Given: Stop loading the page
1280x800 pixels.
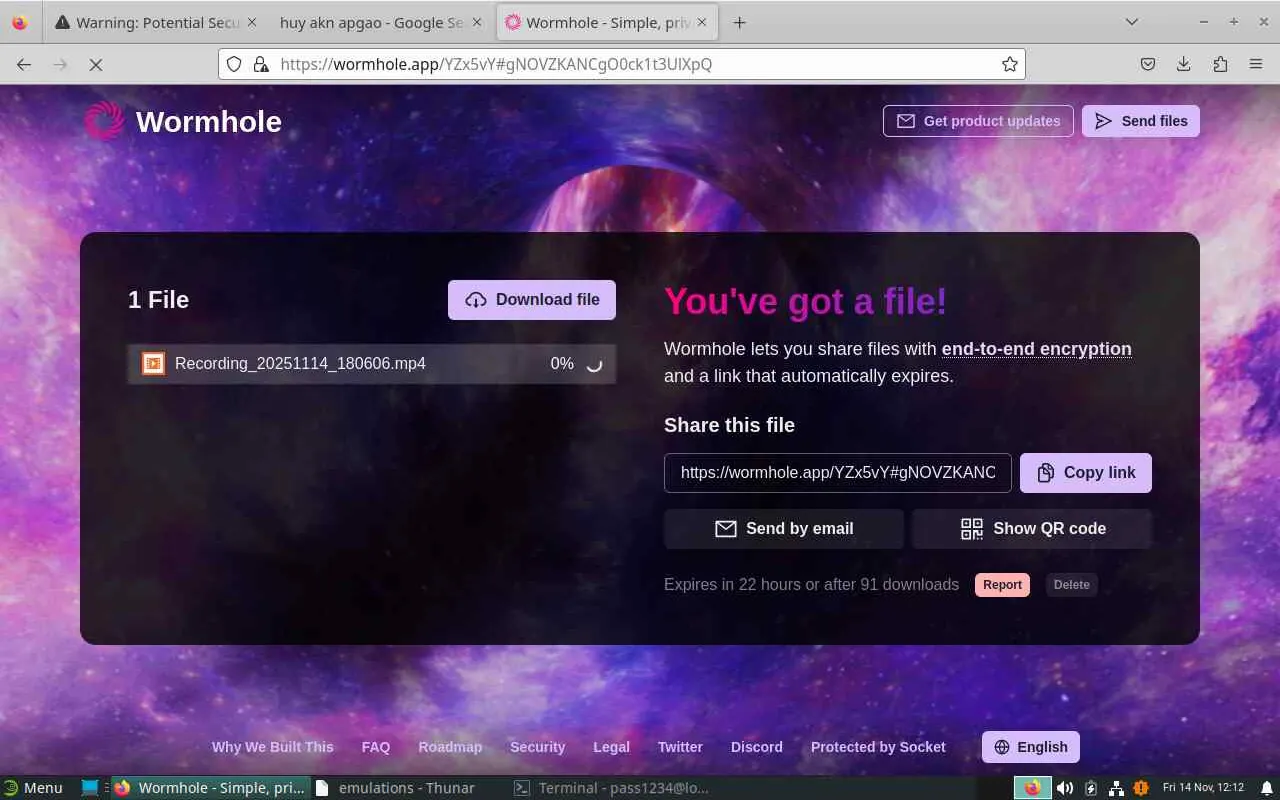Looking at the screenshot, I should (x=96, y=64).
